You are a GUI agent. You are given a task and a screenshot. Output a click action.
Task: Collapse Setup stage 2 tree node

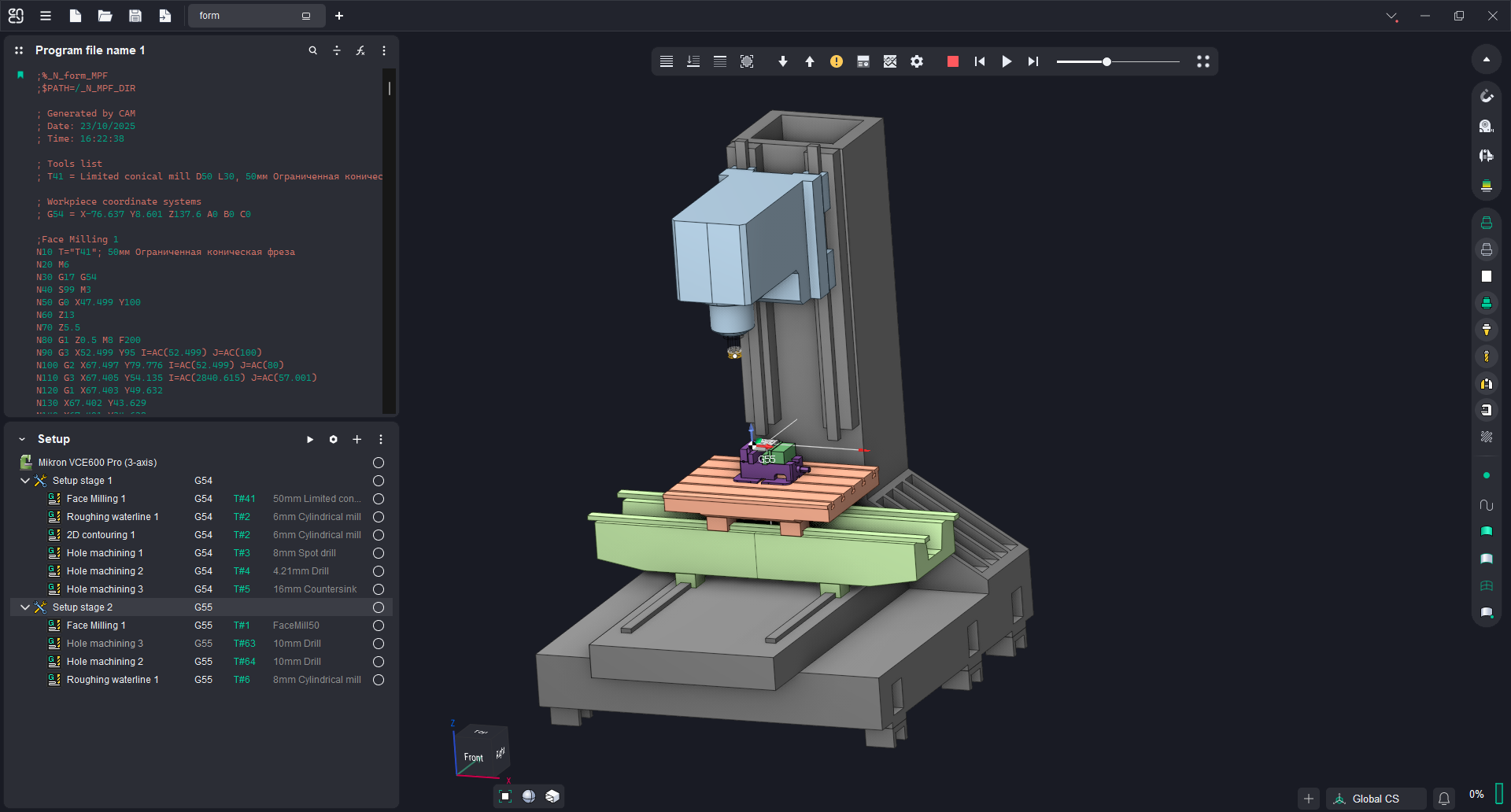pos(25,607)
